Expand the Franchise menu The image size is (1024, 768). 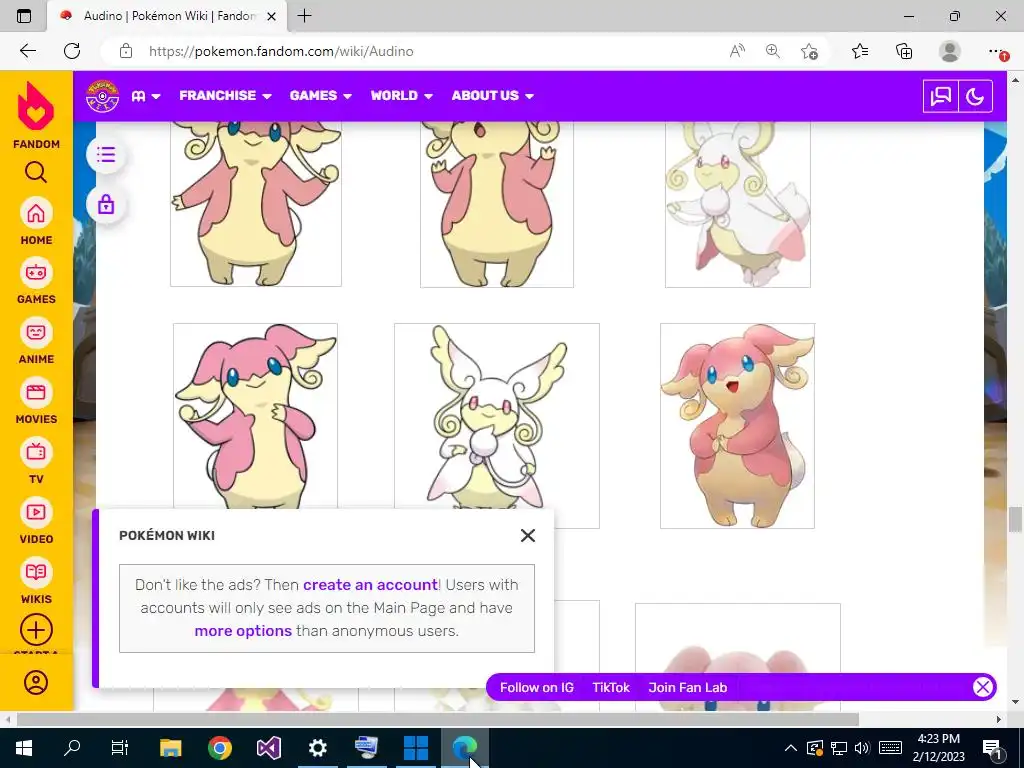coord(225,95)
